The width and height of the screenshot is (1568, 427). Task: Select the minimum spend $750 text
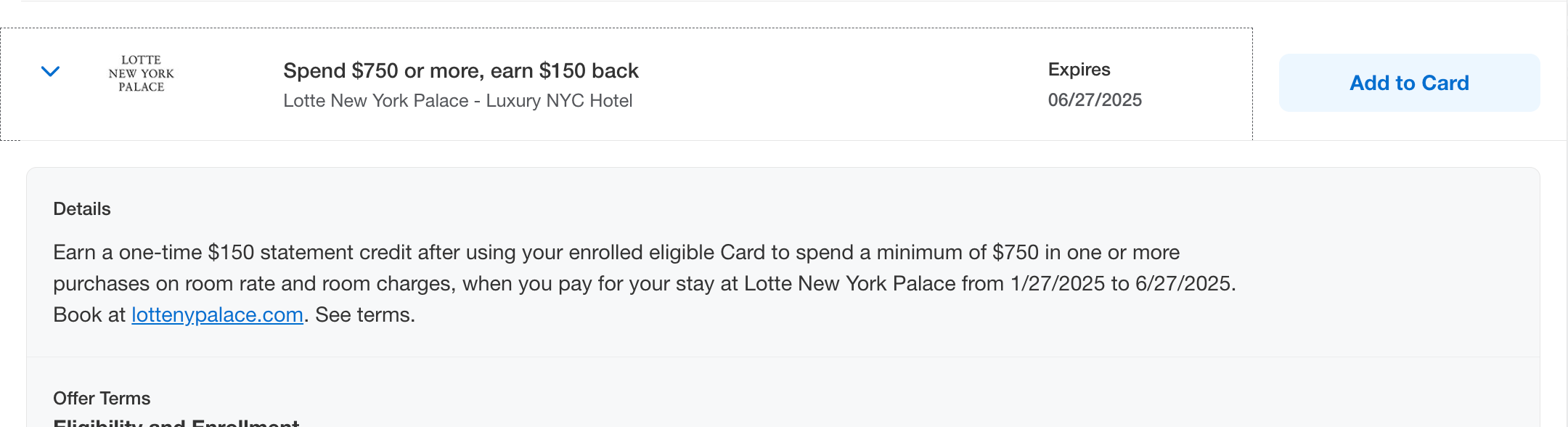coord(1010,252)
